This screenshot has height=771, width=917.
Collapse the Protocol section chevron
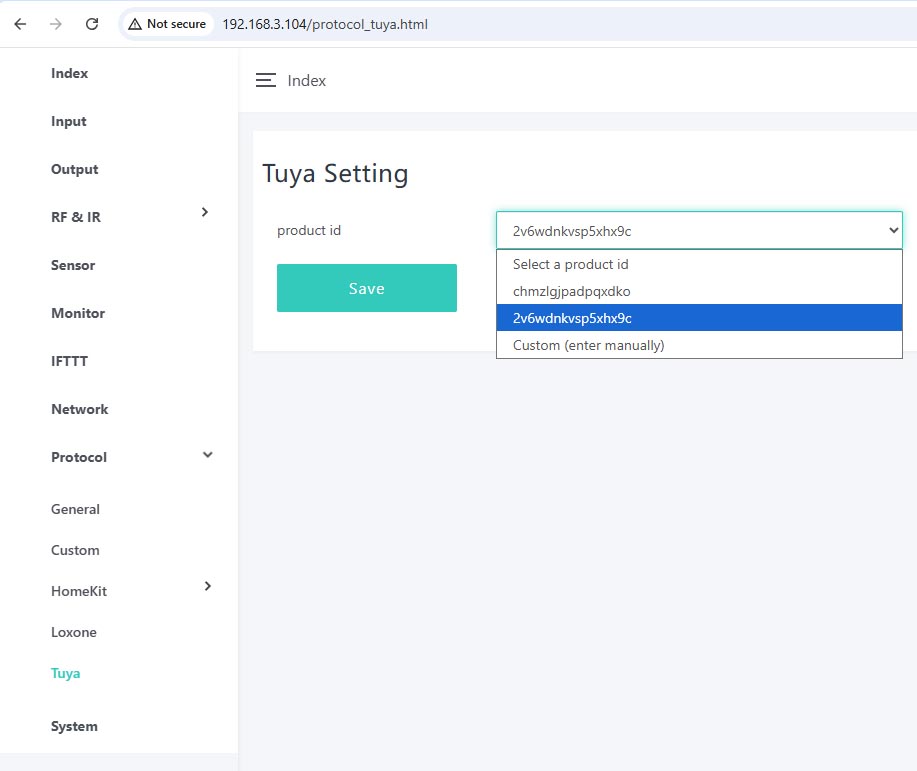click(207, 455)
